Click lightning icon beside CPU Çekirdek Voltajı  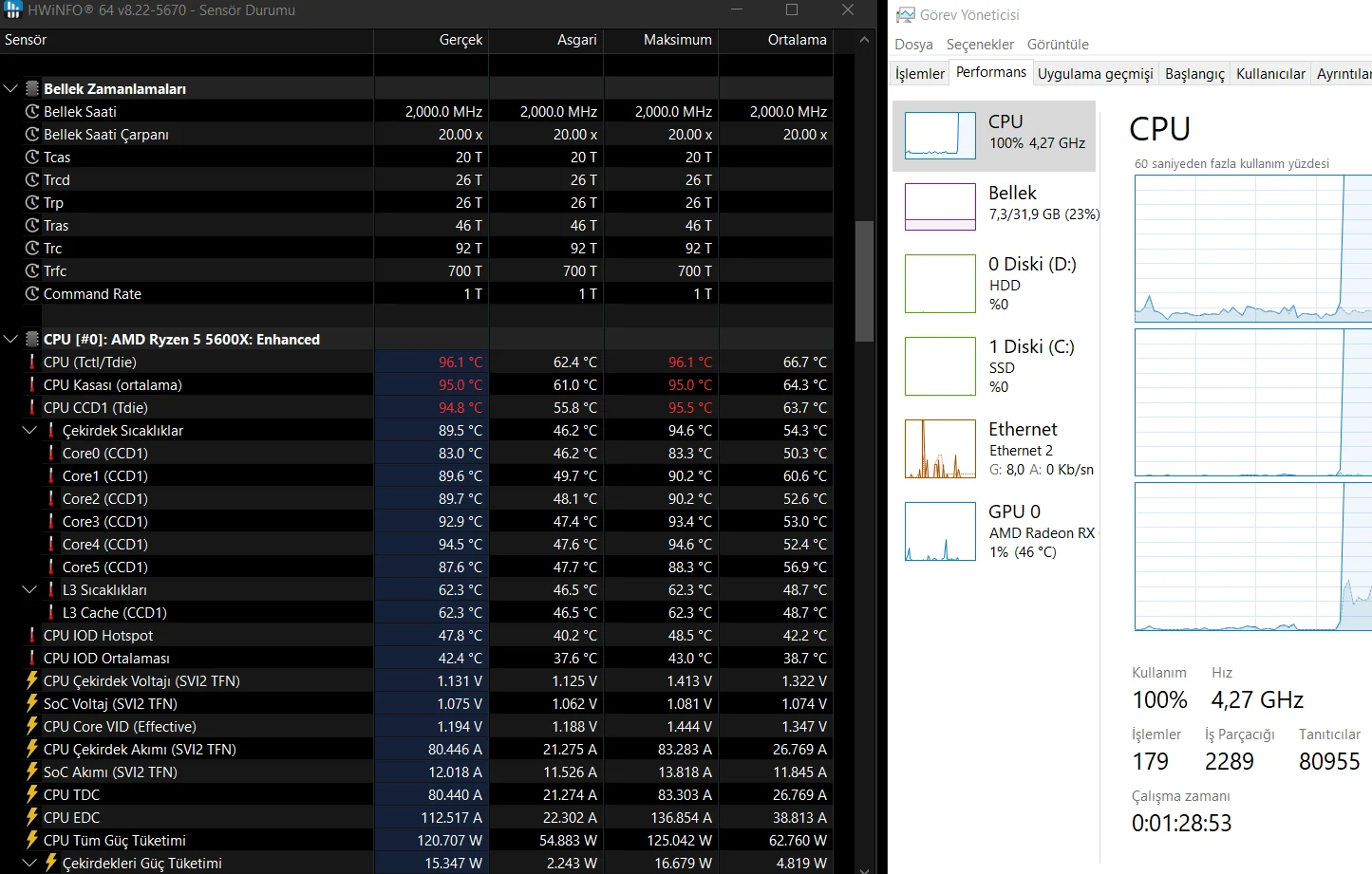click(x=31, y=681)
